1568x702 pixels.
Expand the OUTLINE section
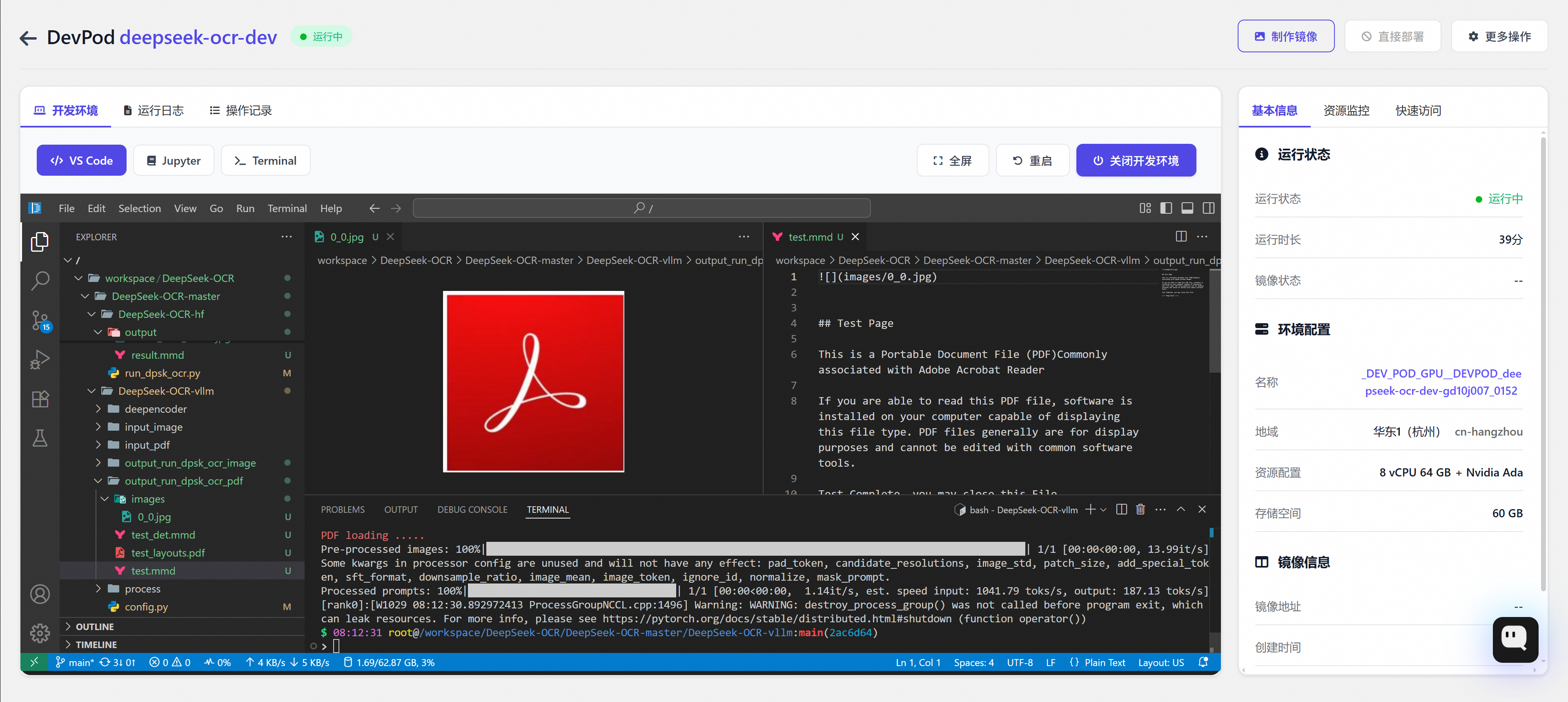[x=94, y=626]
